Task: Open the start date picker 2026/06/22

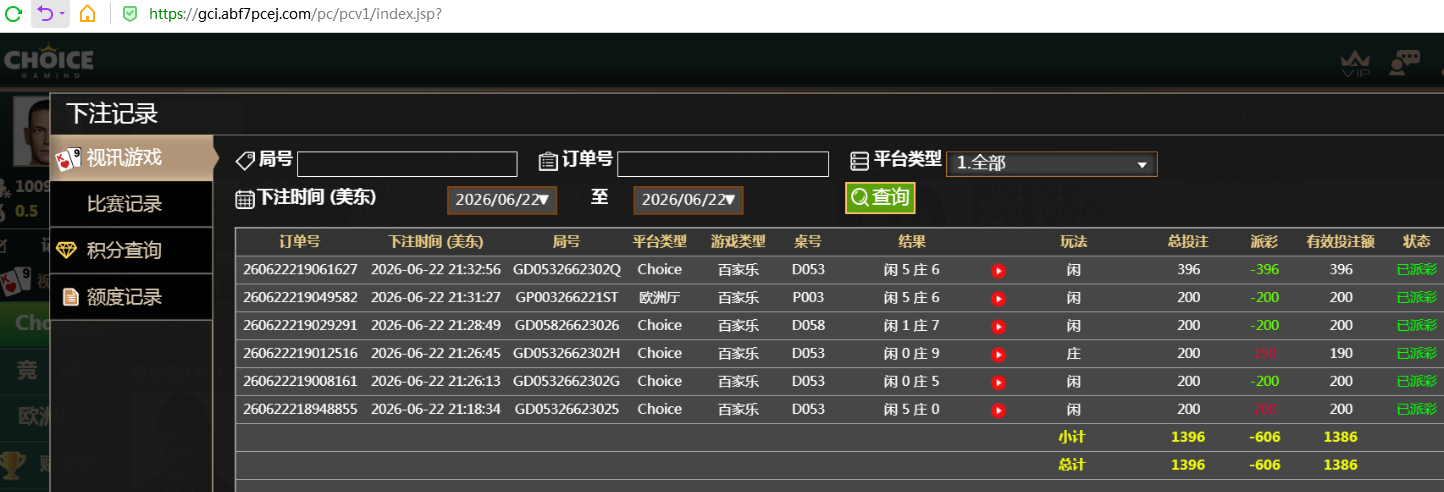Action: pyautogui.click(x=501, y=200)
